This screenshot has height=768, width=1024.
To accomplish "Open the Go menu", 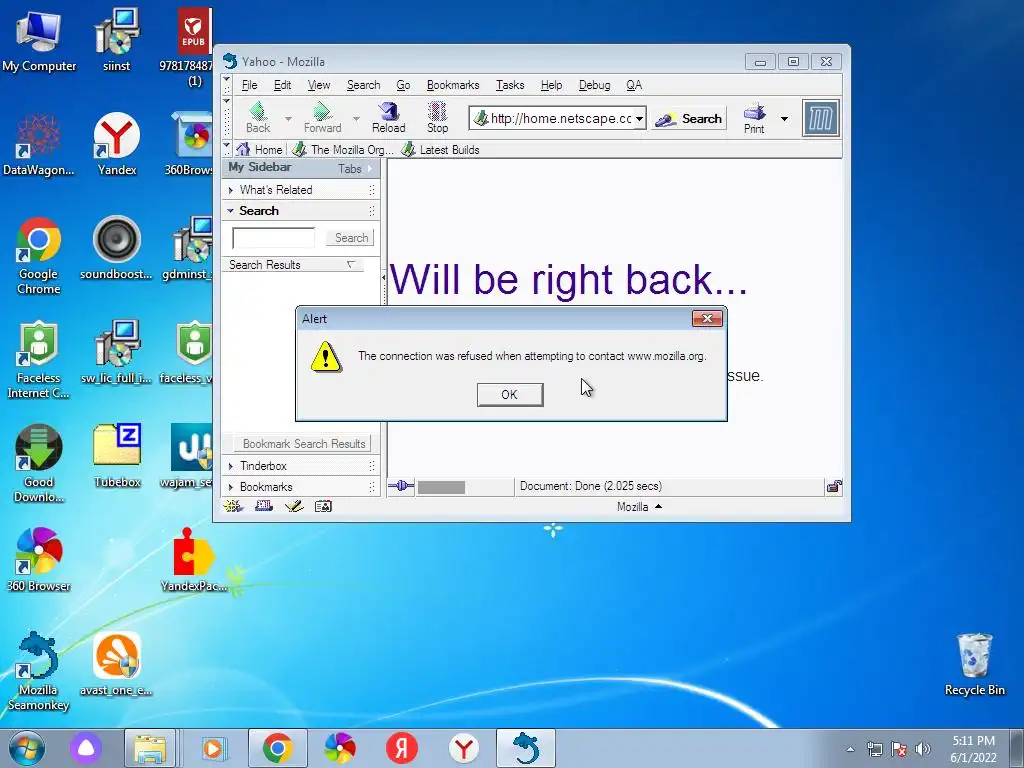I will pos(403,85).
